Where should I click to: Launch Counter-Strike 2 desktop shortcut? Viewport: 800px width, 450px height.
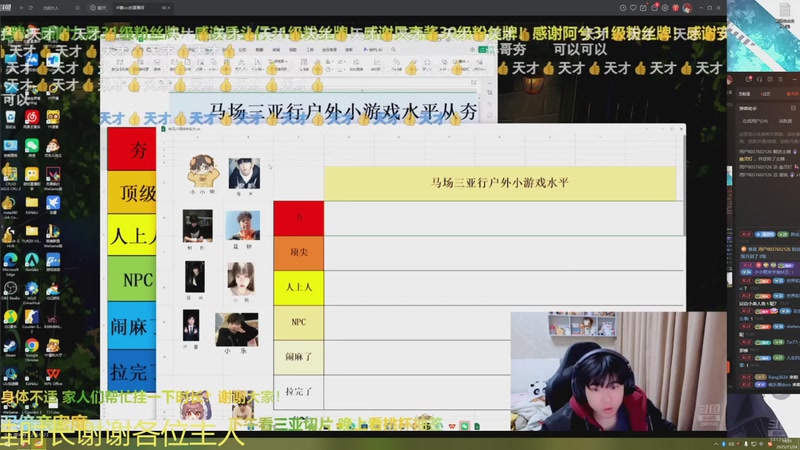[32, 318]
